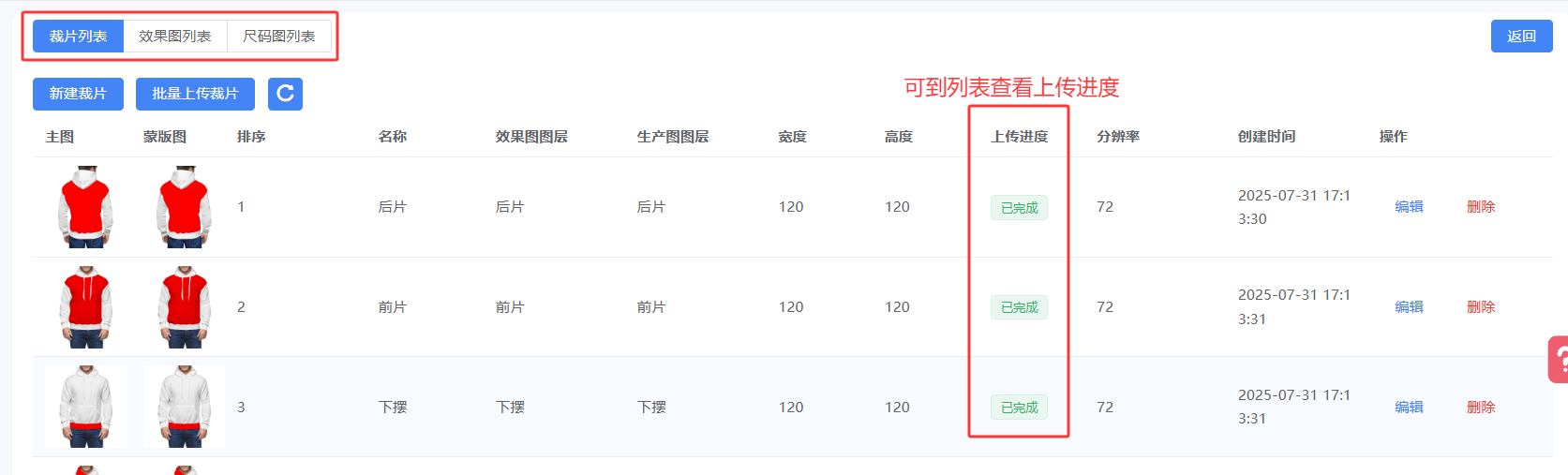Screen dimensions: 1568x475
Task: Open 编辑 for the 下摆 row
Action: pos(1409,408)
